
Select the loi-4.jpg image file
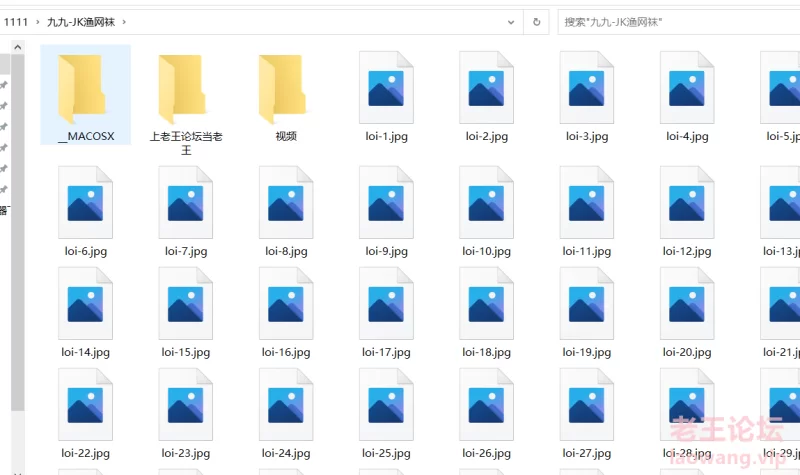pos(687,95)
